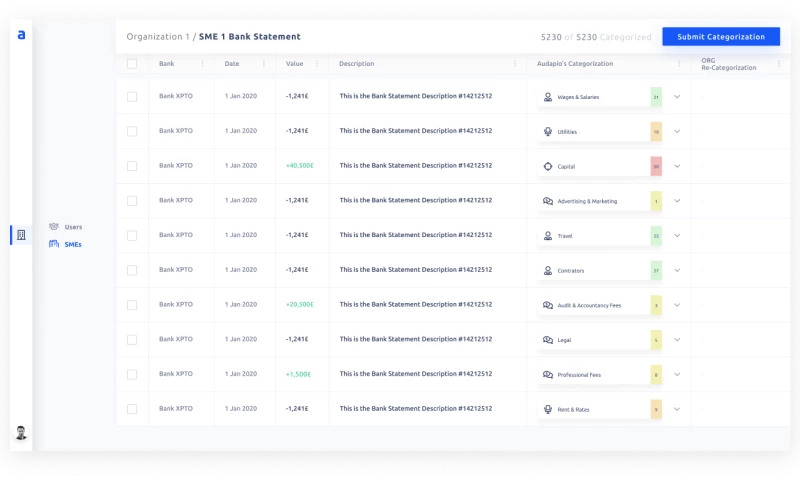Expand the Travel category dropdown
800x480 pixels.
click(x=677, y=236)
